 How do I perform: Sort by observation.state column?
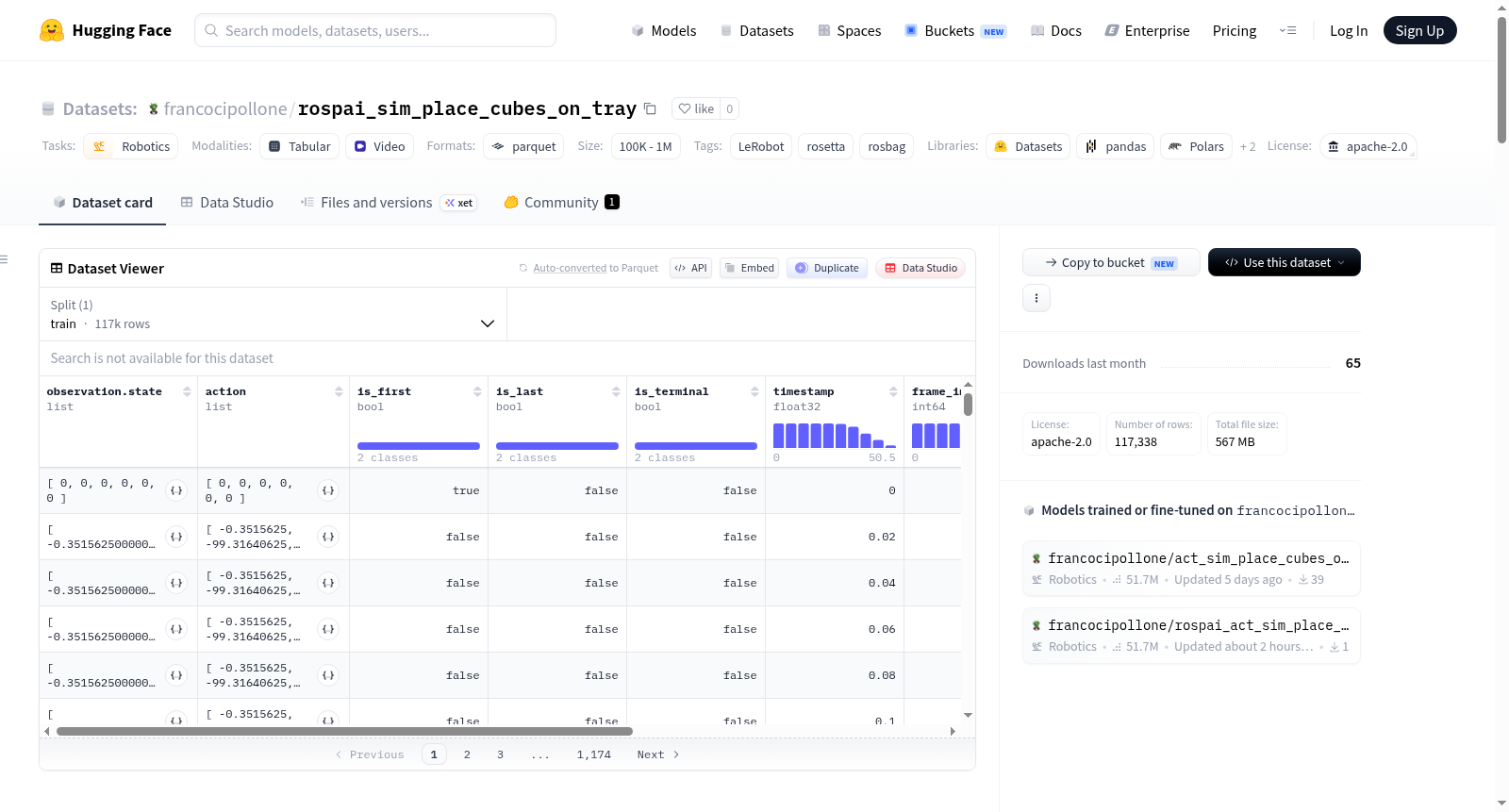pos(187,391)
